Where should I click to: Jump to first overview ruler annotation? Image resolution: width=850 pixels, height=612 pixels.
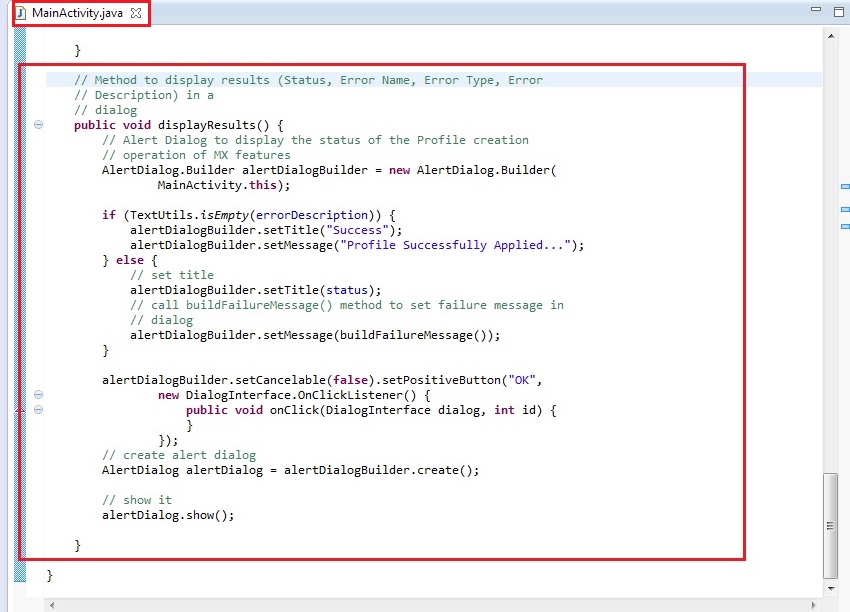844,187
